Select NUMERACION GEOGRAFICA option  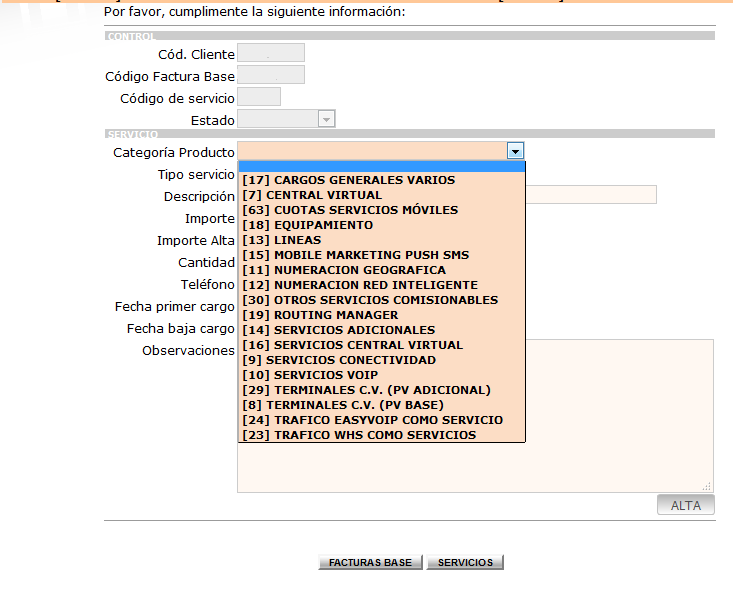pyautogui.click(x=382, y=270)
